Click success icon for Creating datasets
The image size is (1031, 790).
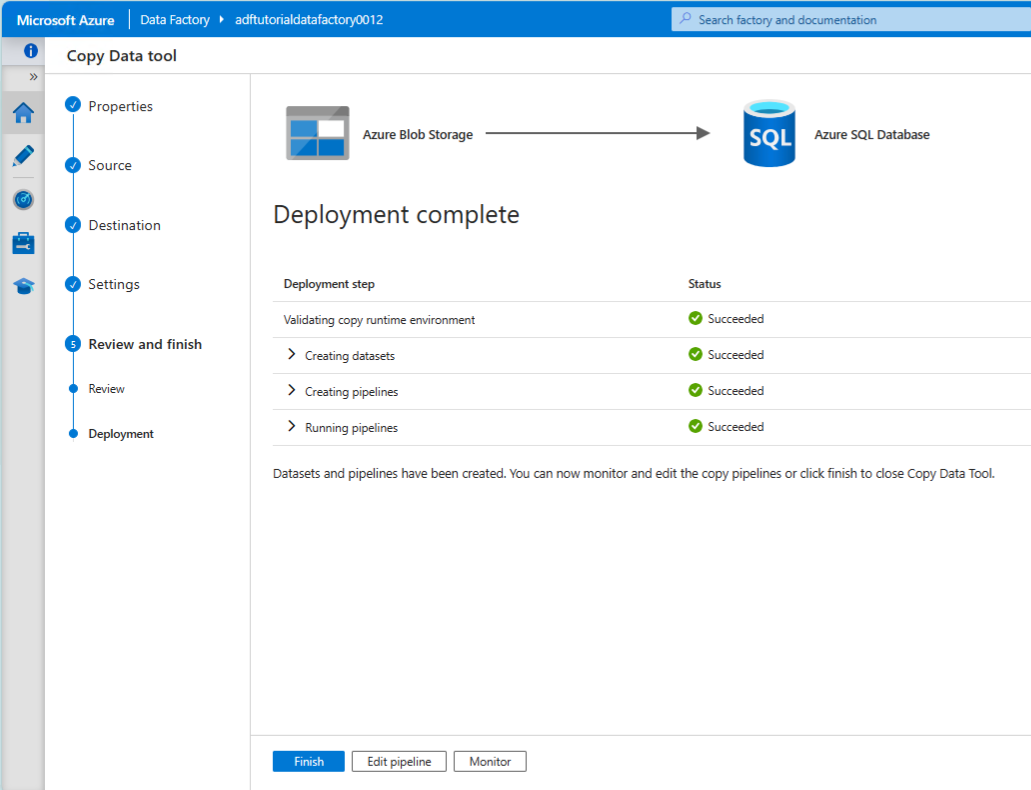(695, 355)
